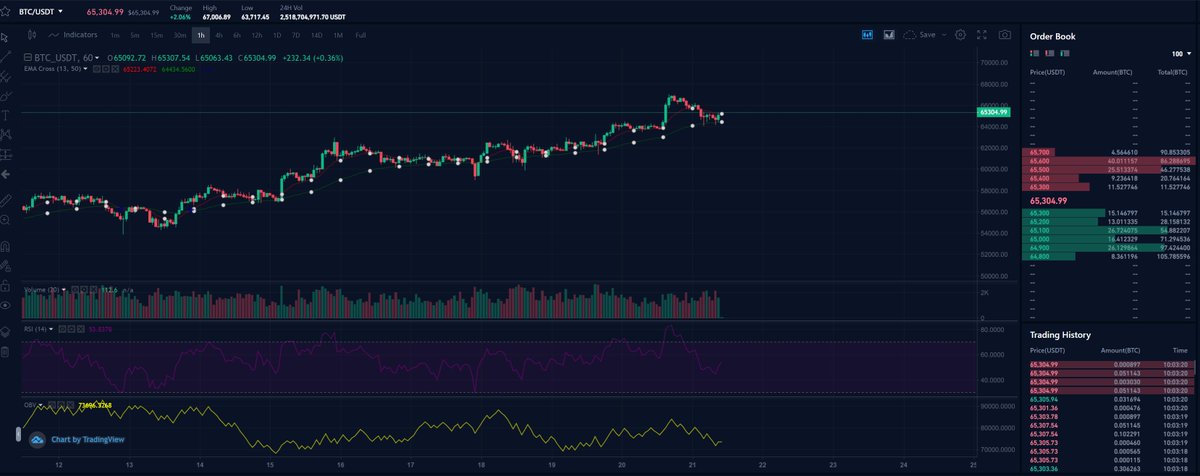Select the trend line drawing tool
The width and height of the screenshot is (1200, 476).
tap(6, 57)
